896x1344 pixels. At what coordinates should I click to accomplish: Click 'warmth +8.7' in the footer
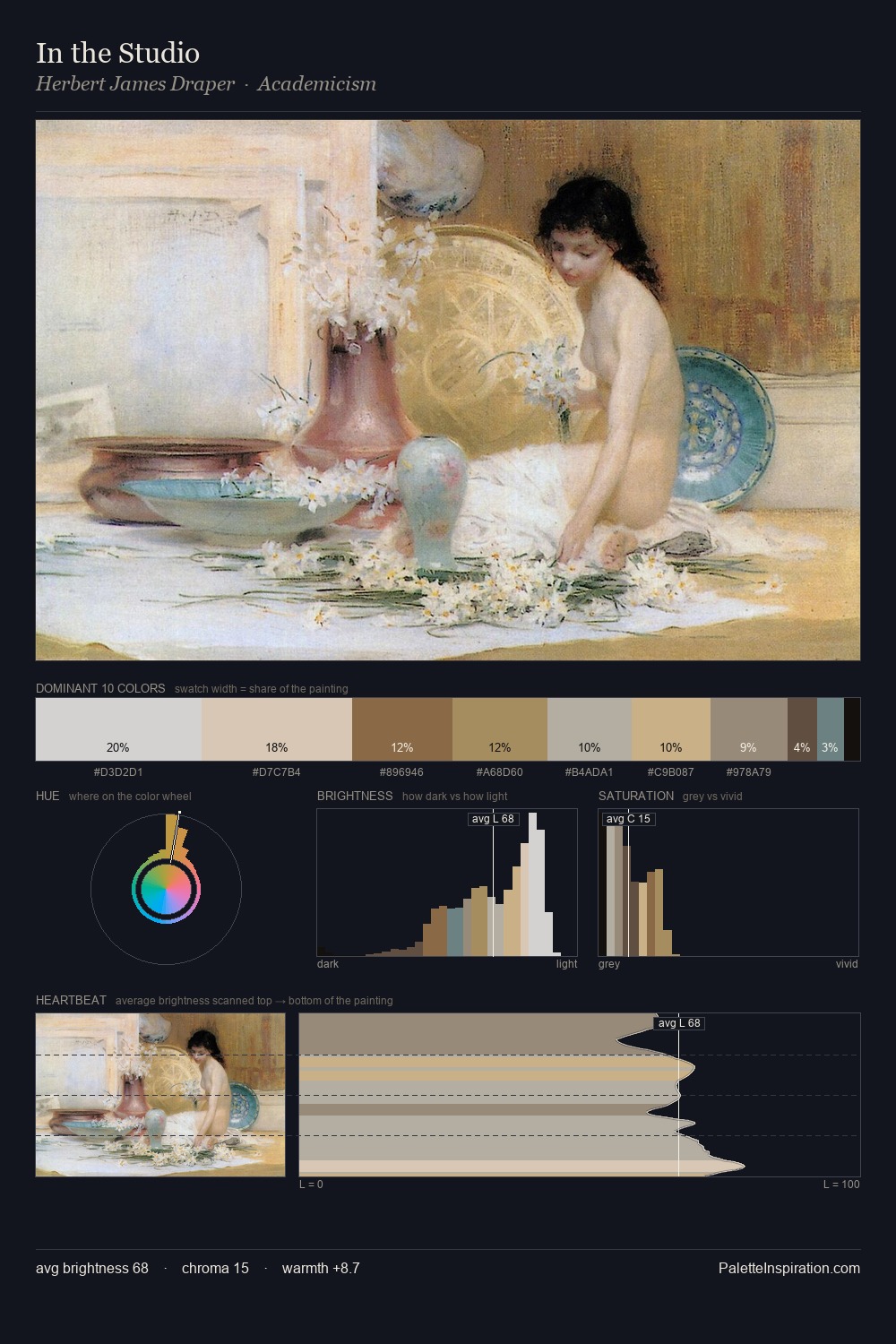tap(321, 1268)
